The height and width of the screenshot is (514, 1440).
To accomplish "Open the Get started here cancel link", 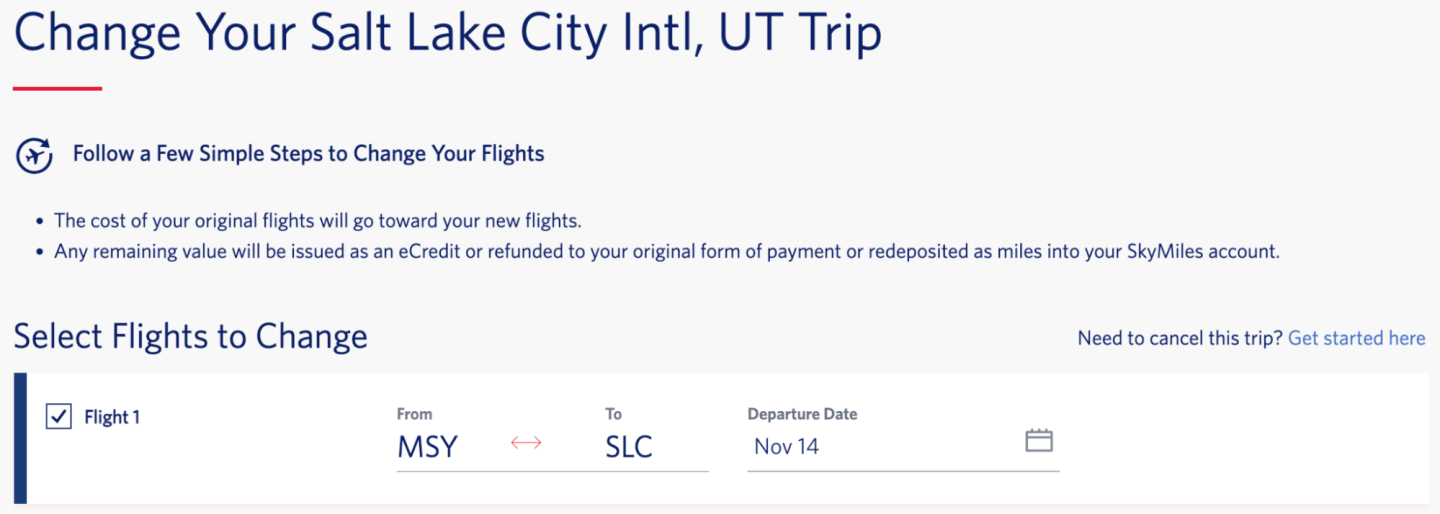I will click(x=1356, y=338).
